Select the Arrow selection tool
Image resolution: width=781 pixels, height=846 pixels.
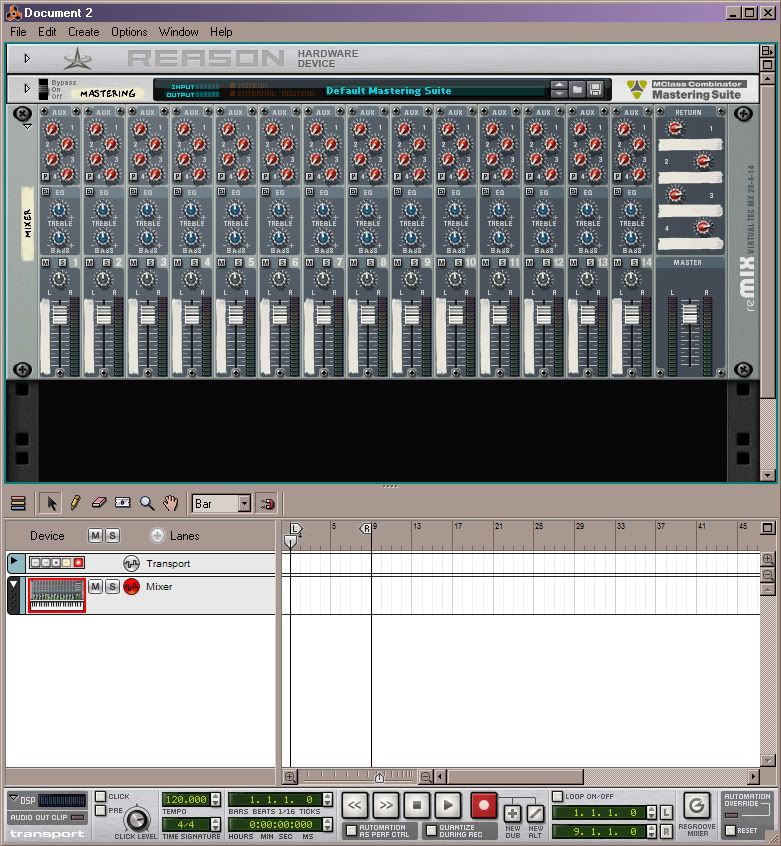coord(51,503)
